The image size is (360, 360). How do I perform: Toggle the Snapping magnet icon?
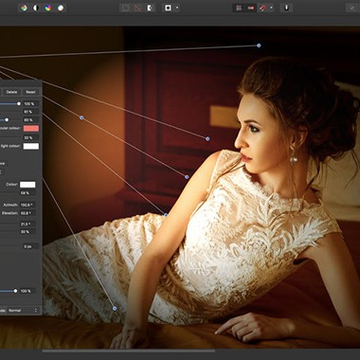coord(263,8)
